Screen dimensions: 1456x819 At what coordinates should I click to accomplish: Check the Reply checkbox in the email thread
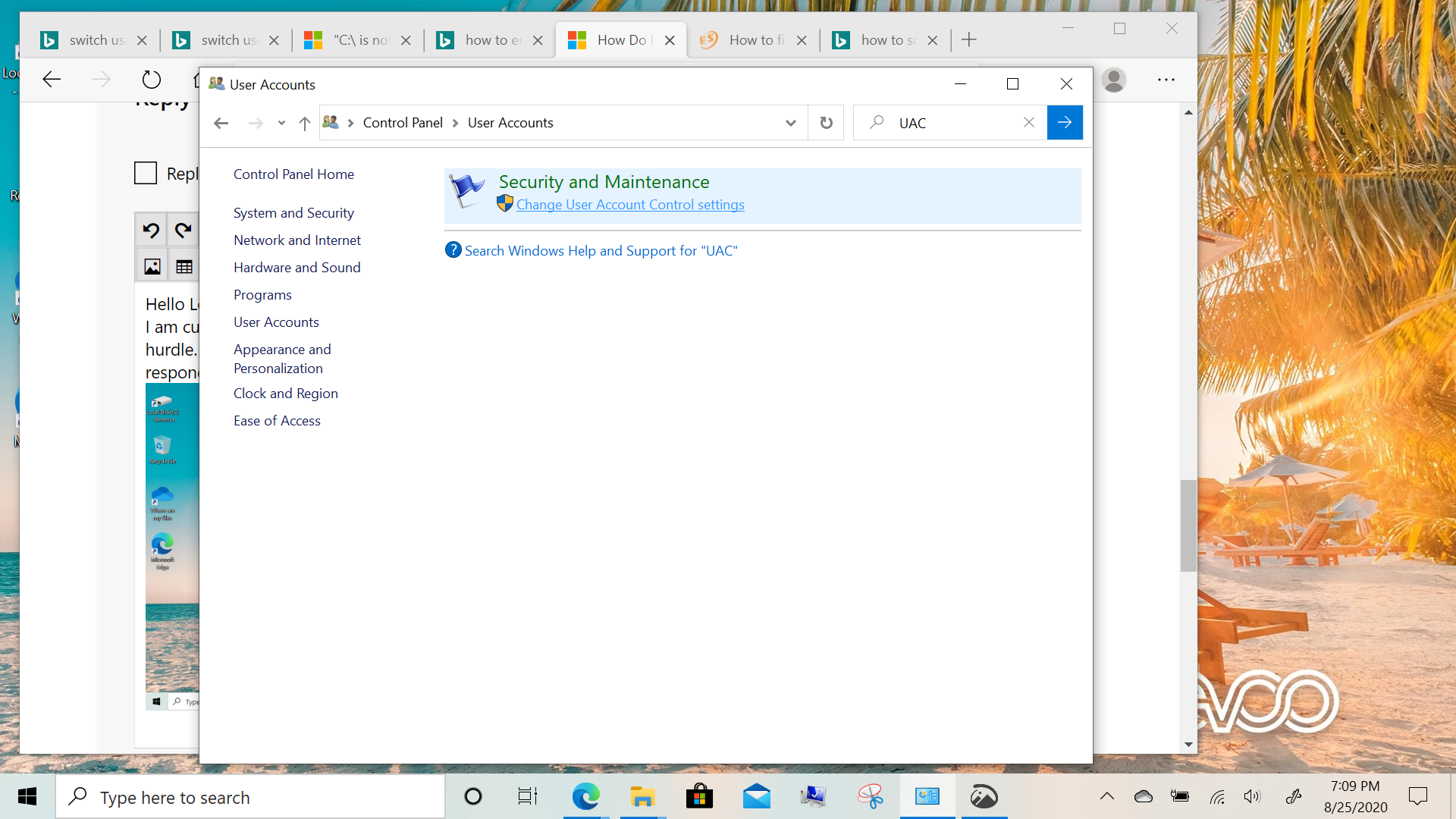[145, 173]
